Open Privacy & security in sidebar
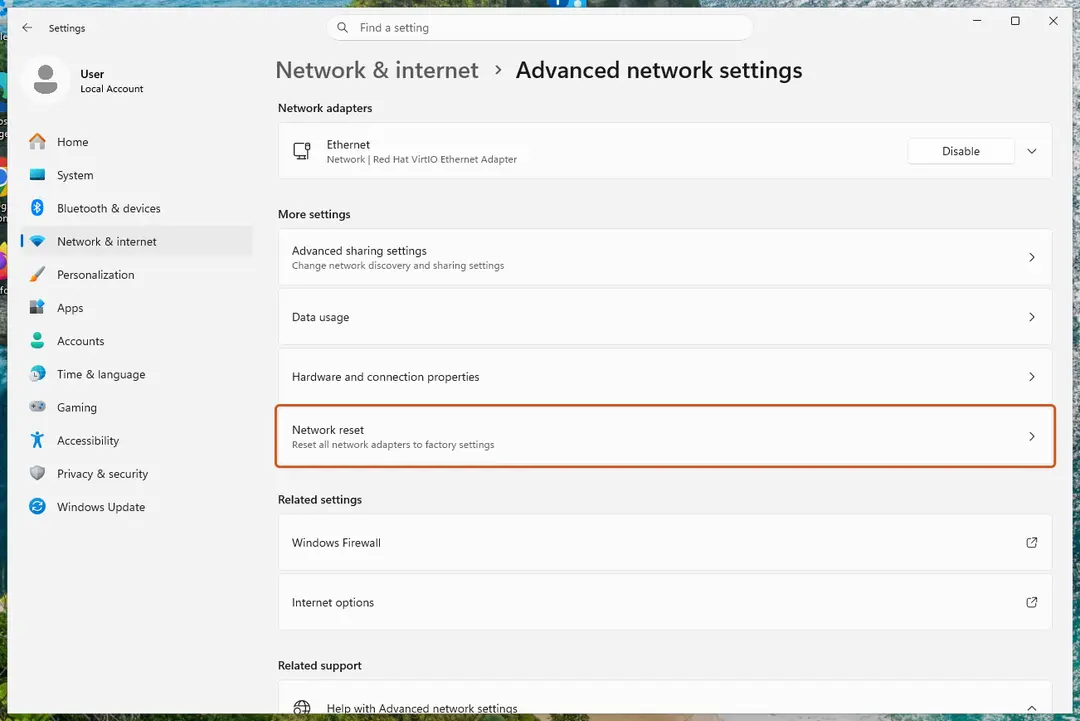 coord(136,474)
